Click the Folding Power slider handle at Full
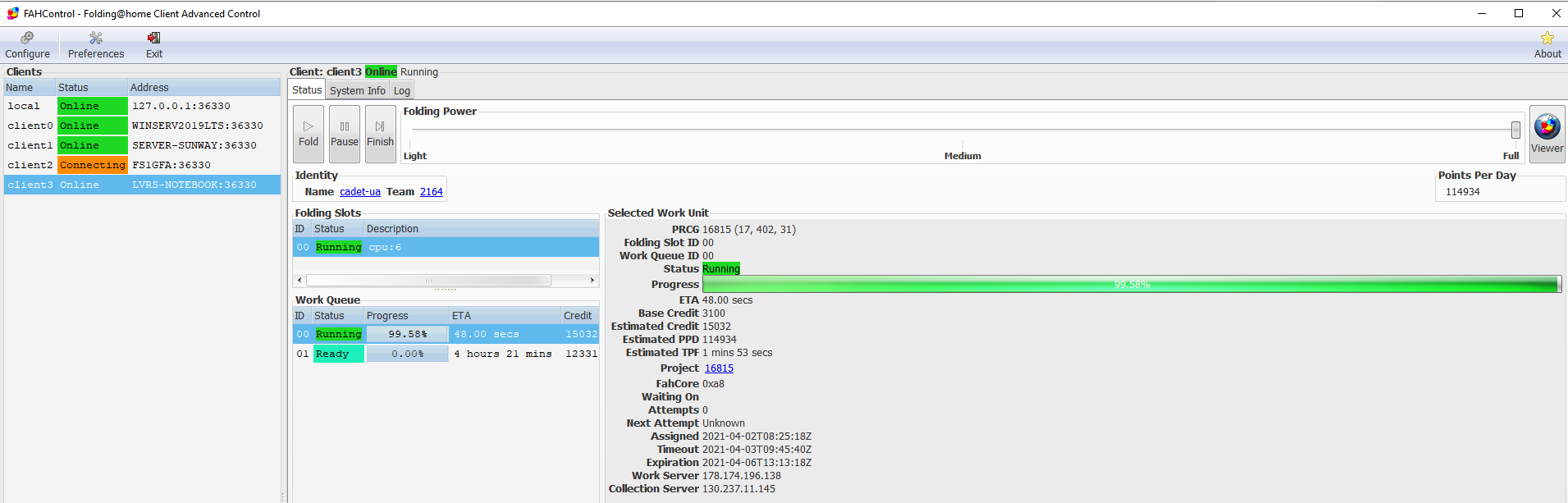The height and width of the screenshot is (503, 1568). click(x=1515, y=130)
